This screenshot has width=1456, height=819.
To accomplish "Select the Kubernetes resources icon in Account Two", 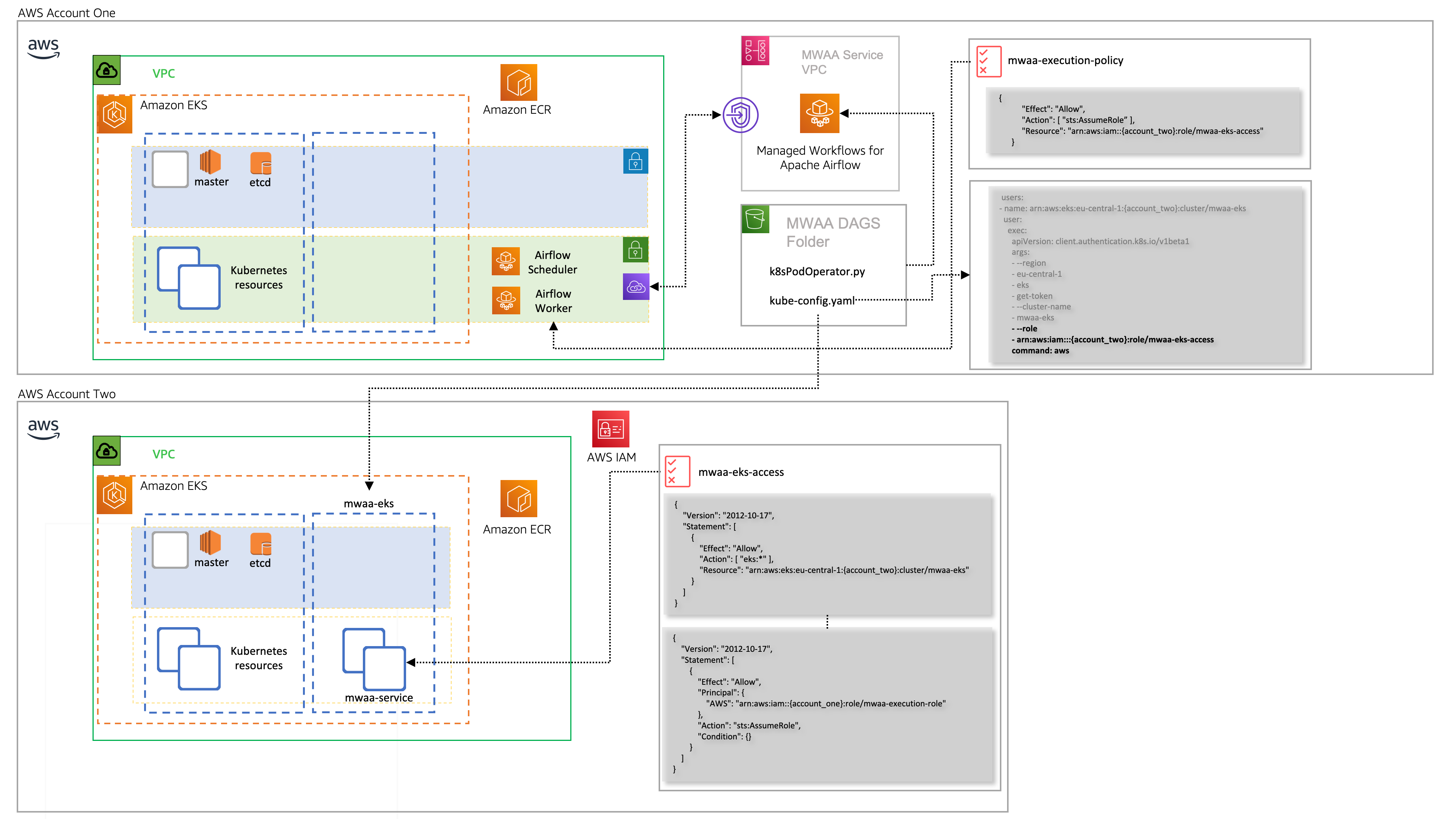I will click(188, 659).
